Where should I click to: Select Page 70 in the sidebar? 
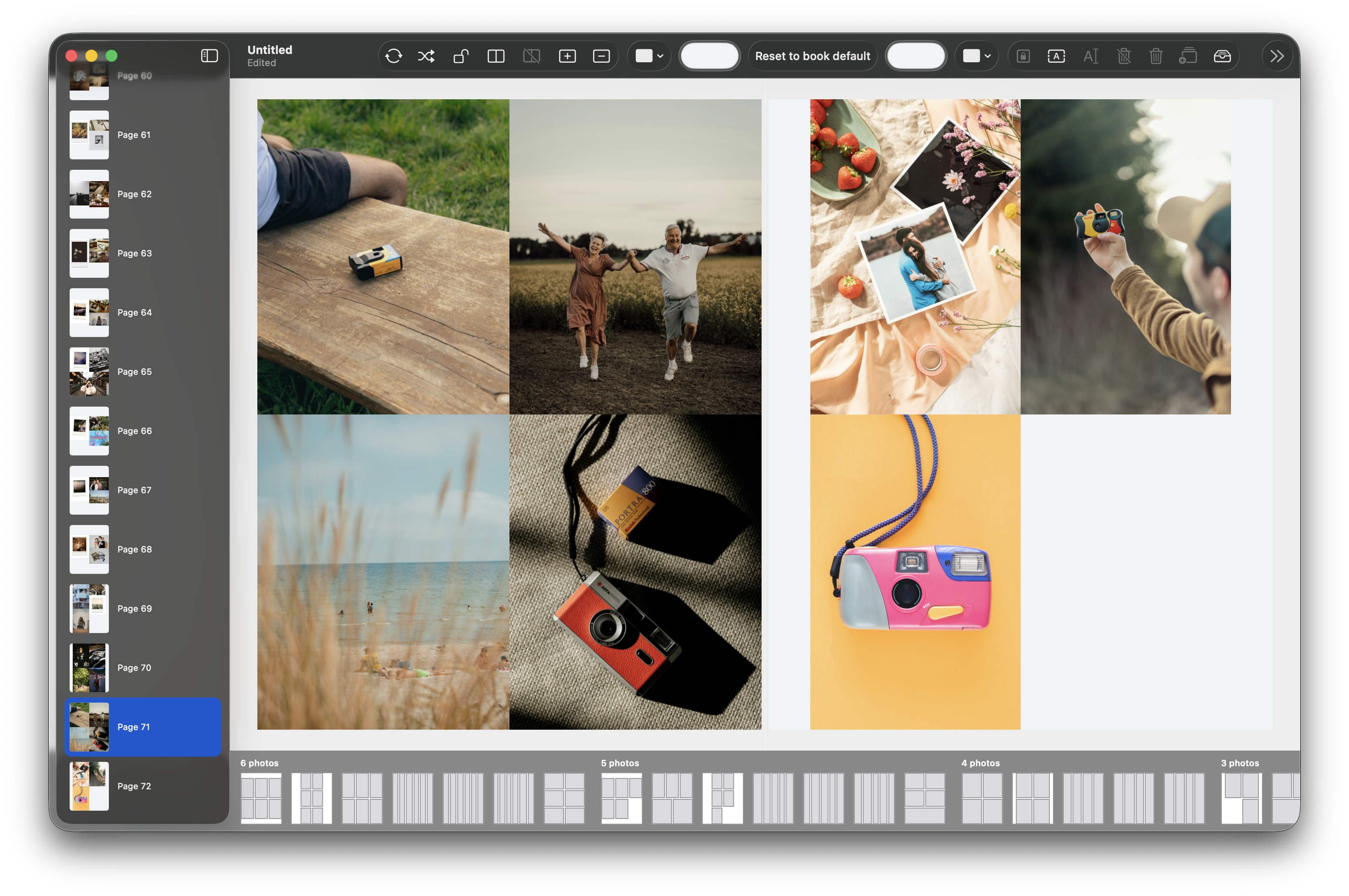(143, 668)
